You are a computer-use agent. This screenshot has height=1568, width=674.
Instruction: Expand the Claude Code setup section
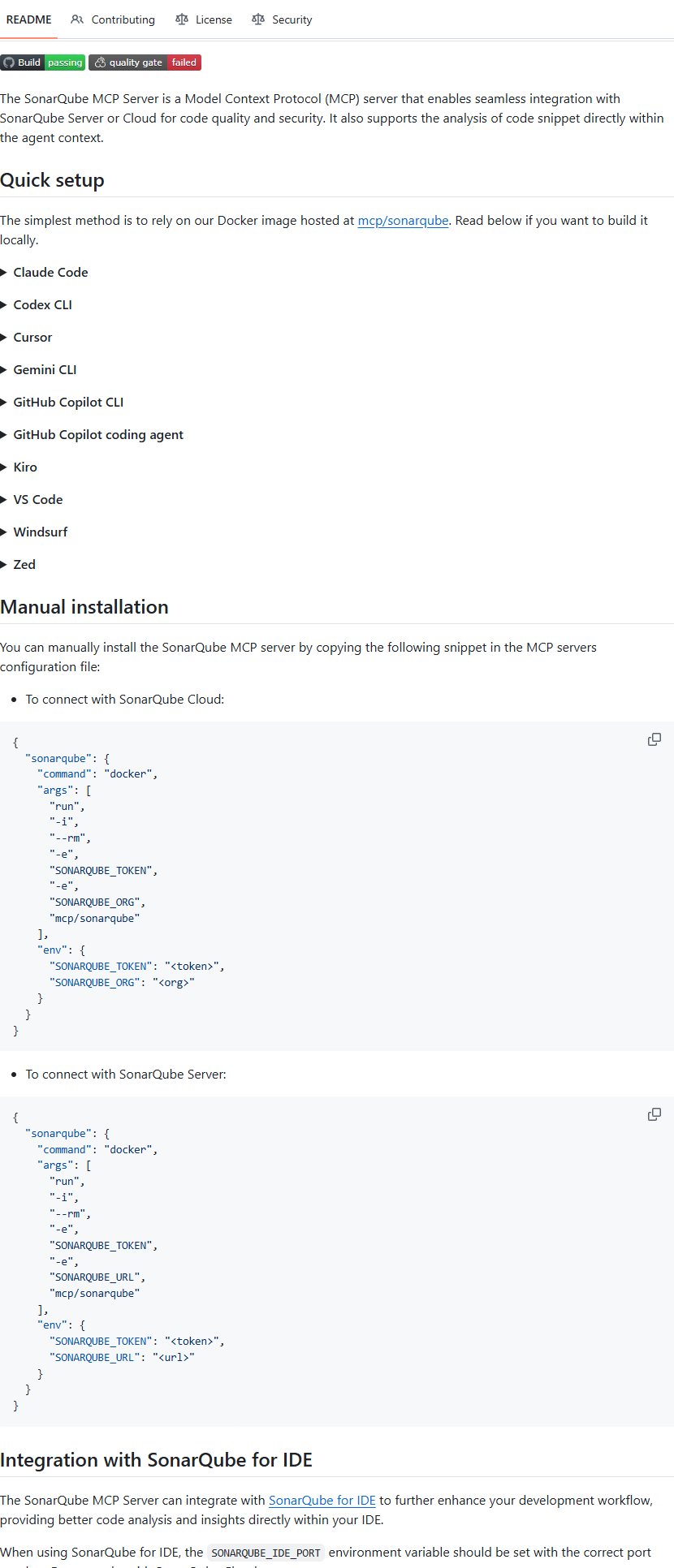pyautogui.click(x=50, y=273)
